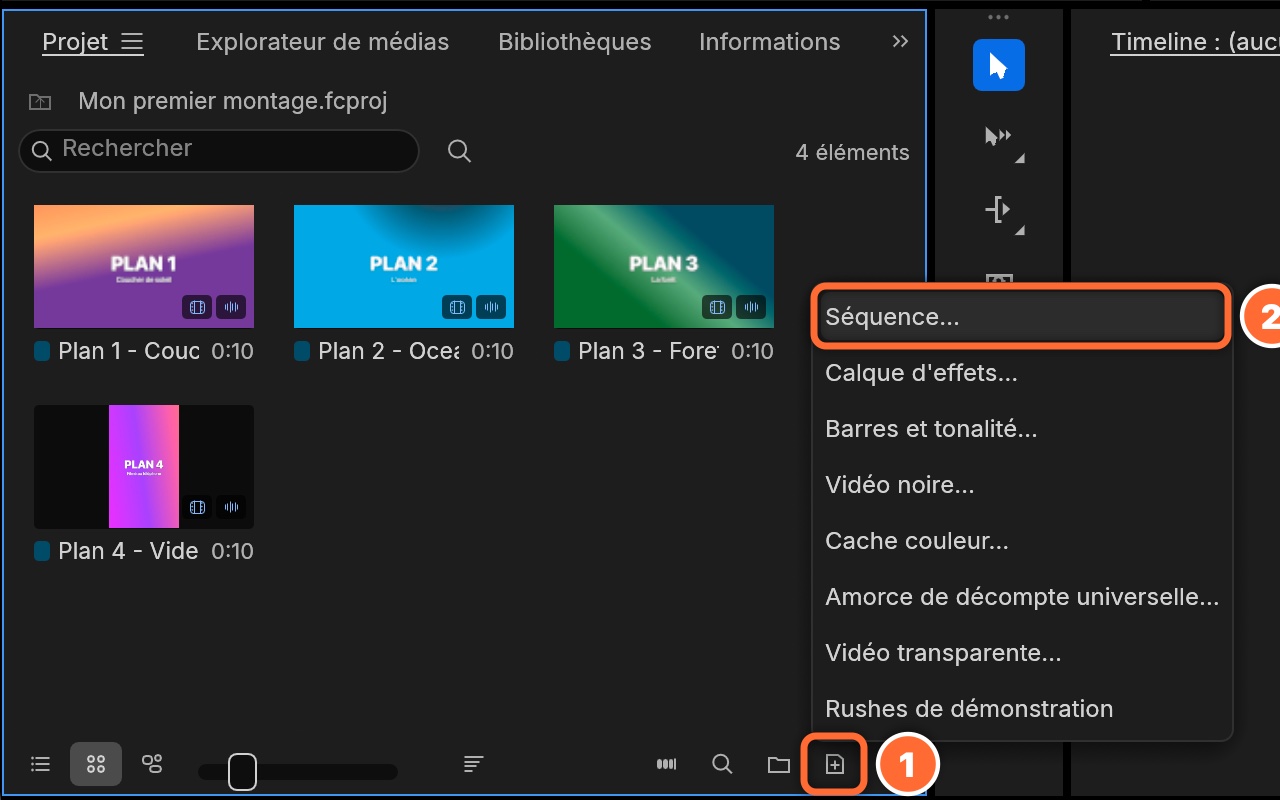
Task: Open the sort icons menu
Action: pyautogui.click(x=474, y=765)
